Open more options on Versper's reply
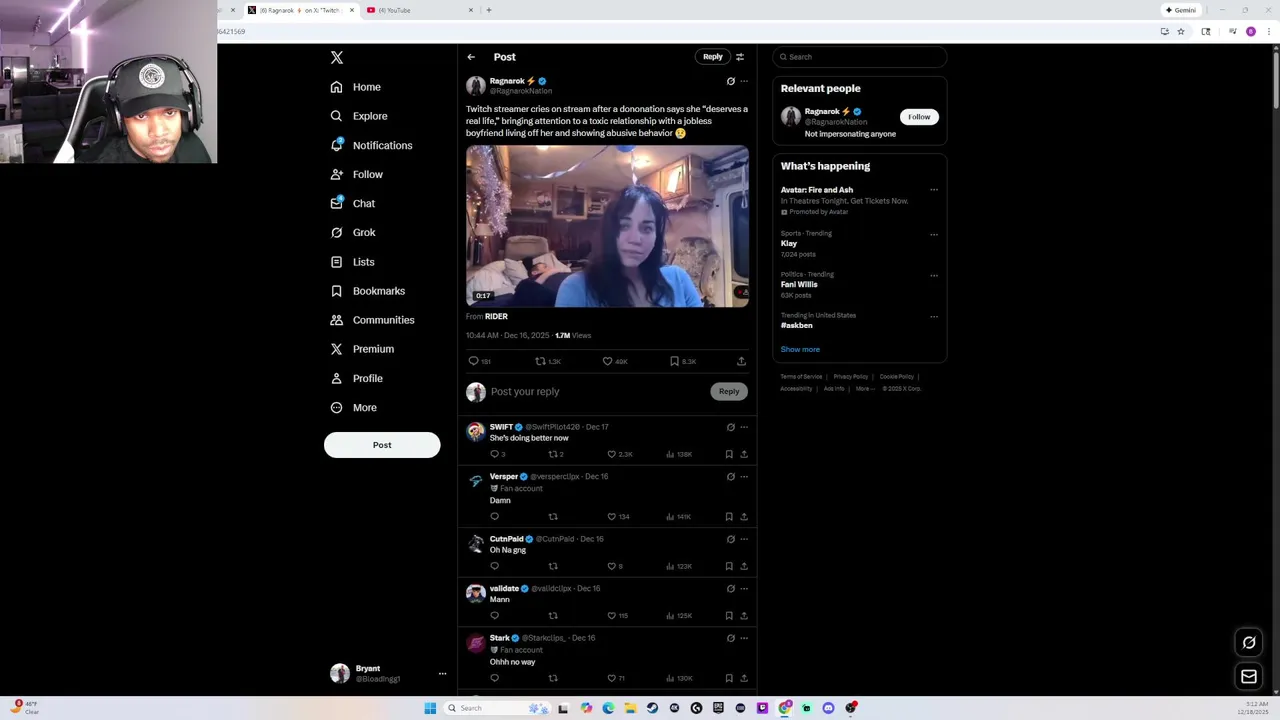Screen dimensions: 1280x720 coord(744,477)
